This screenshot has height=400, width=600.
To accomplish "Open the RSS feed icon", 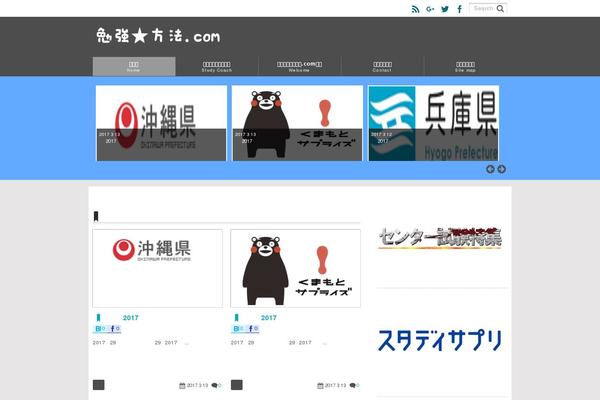I will pyautogui.click(x=415, y=9).
